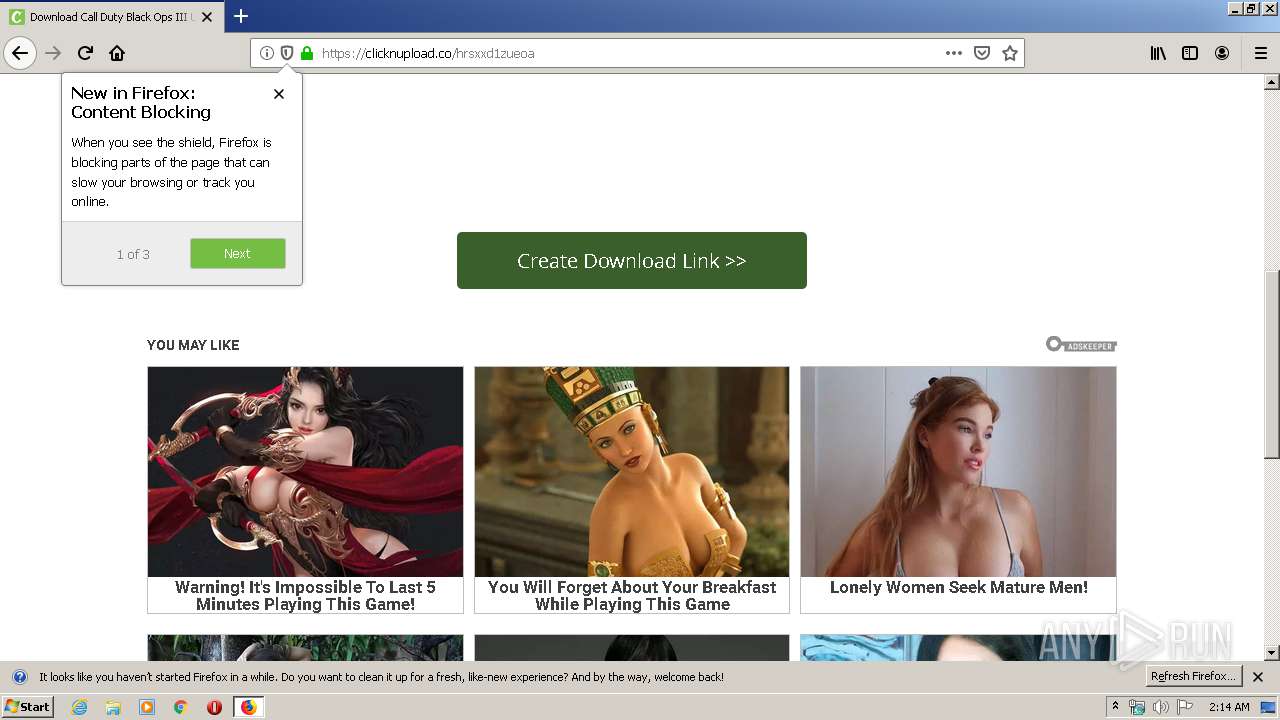The height and width of the screenshot is (720, 1280).
Task: Open the Library history and bookmarks
Action: click(1158, 53)
